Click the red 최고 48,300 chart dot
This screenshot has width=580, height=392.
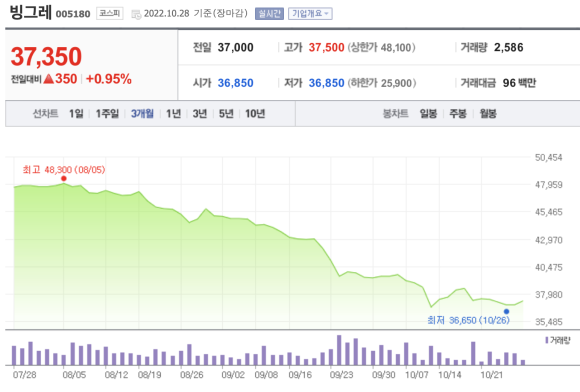pos(64,179)
